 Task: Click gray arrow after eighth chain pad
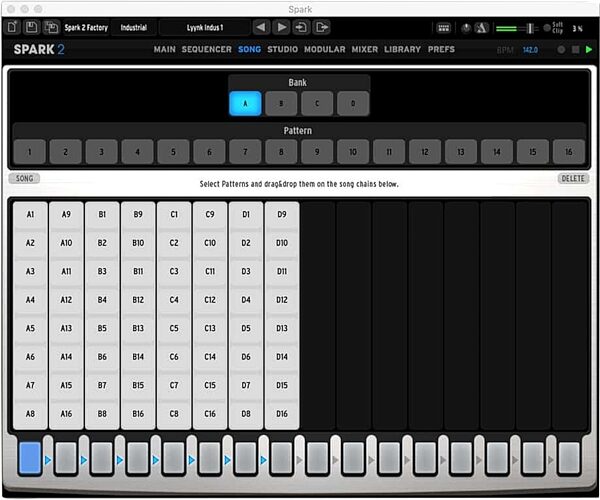pyautogui.click(x=299, y=460)
